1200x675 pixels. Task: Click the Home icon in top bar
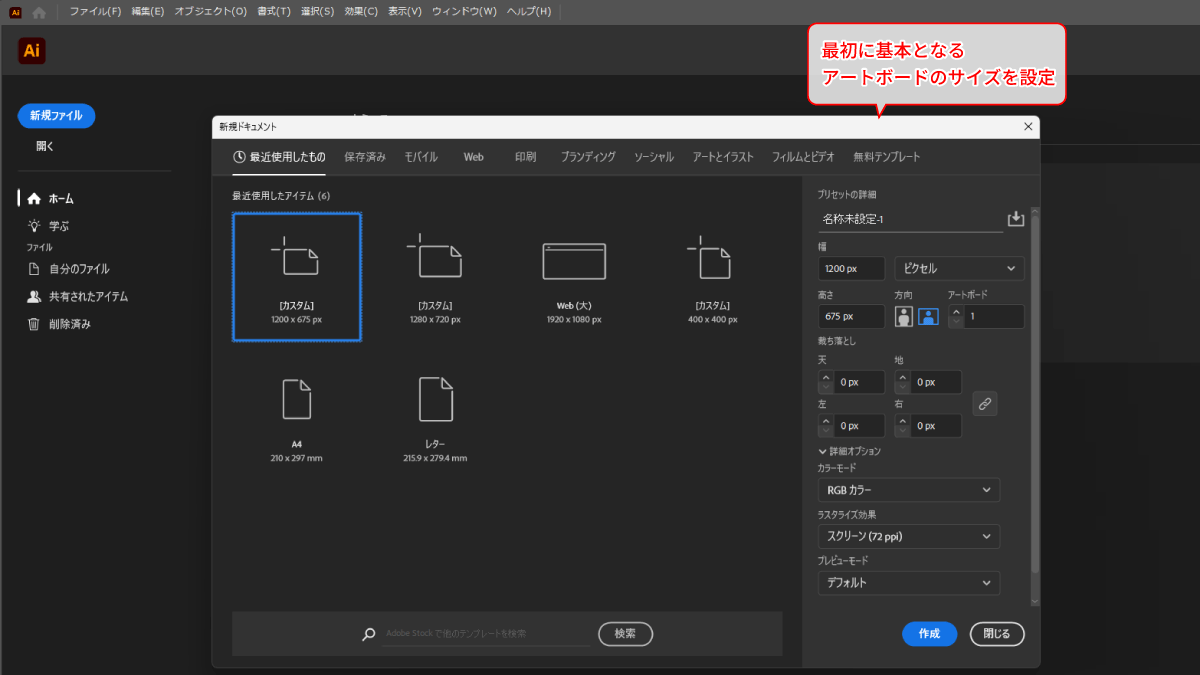39,13
